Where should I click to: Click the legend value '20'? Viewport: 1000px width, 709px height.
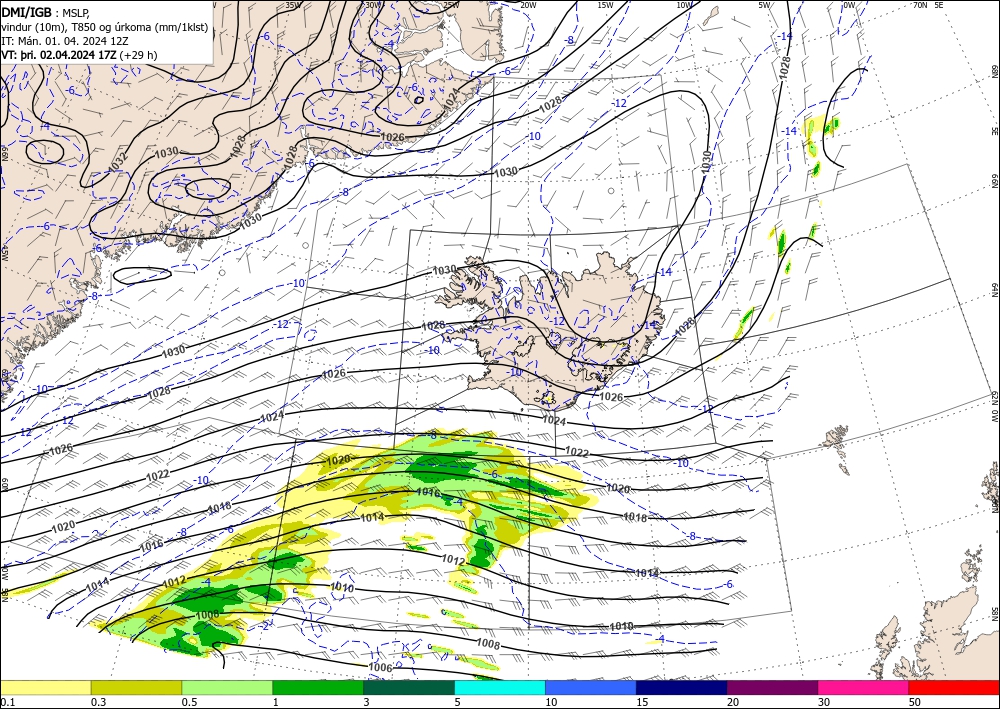tap(733, 702)
